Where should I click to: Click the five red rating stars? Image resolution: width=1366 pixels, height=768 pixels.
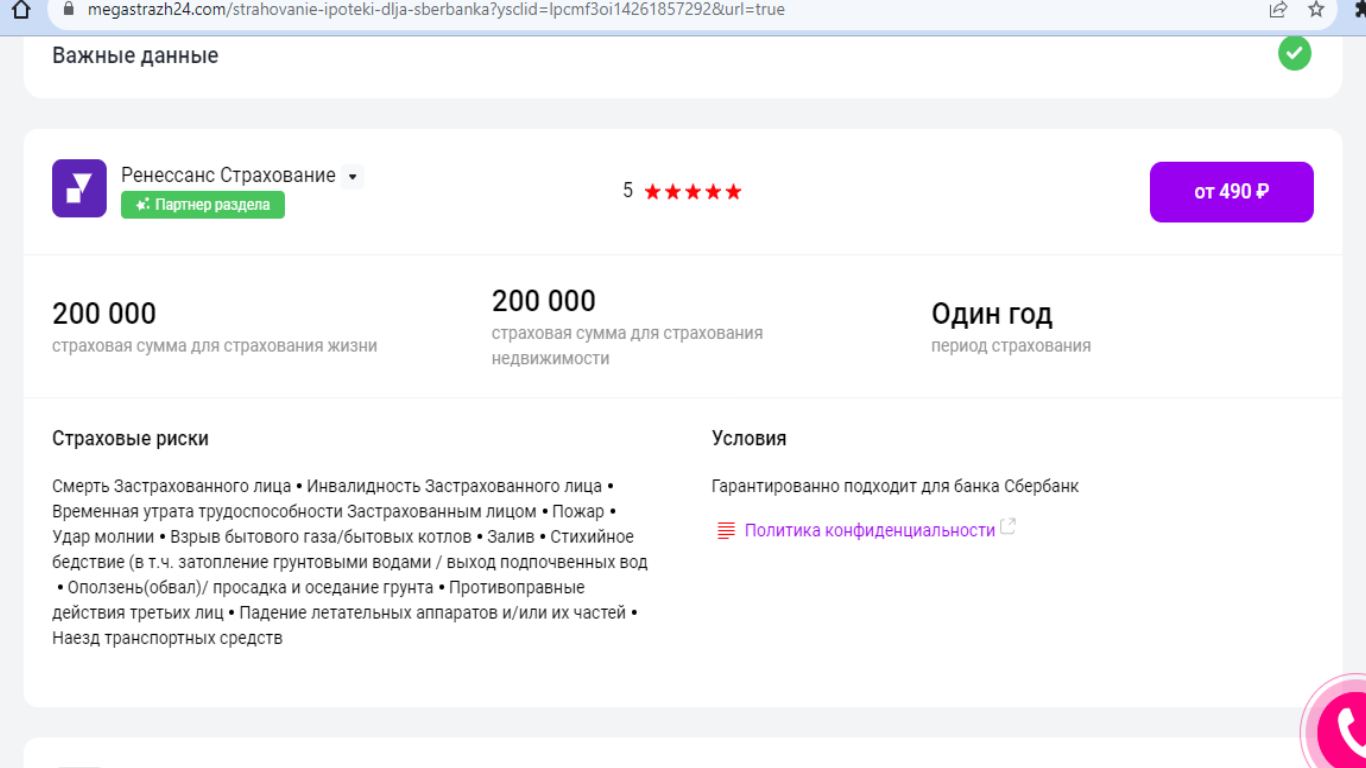692,191
